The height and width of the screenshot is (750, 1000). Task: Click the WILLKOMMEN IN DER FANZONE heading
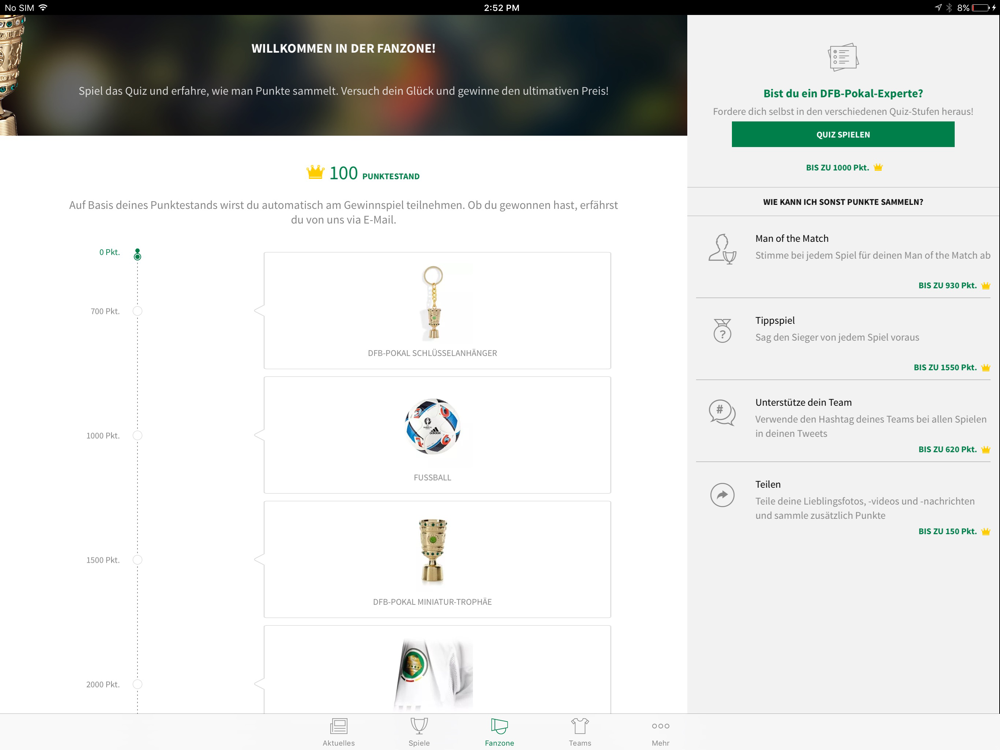pos(343,48)
